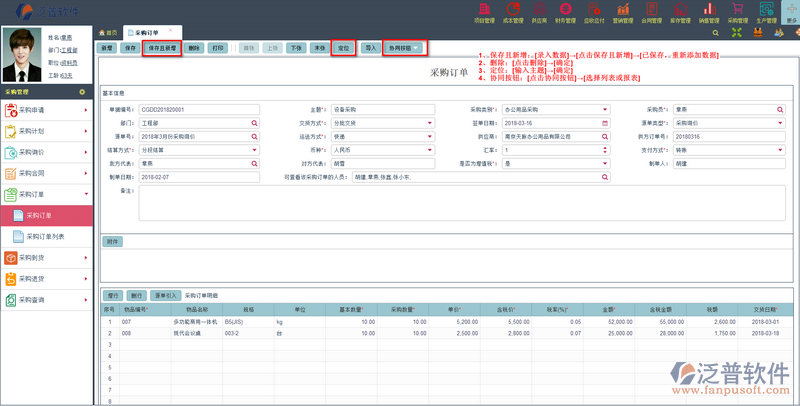Open the calendar picker for 签单日期
This screenshot has width=800, height=406.
tap(604, 123)
